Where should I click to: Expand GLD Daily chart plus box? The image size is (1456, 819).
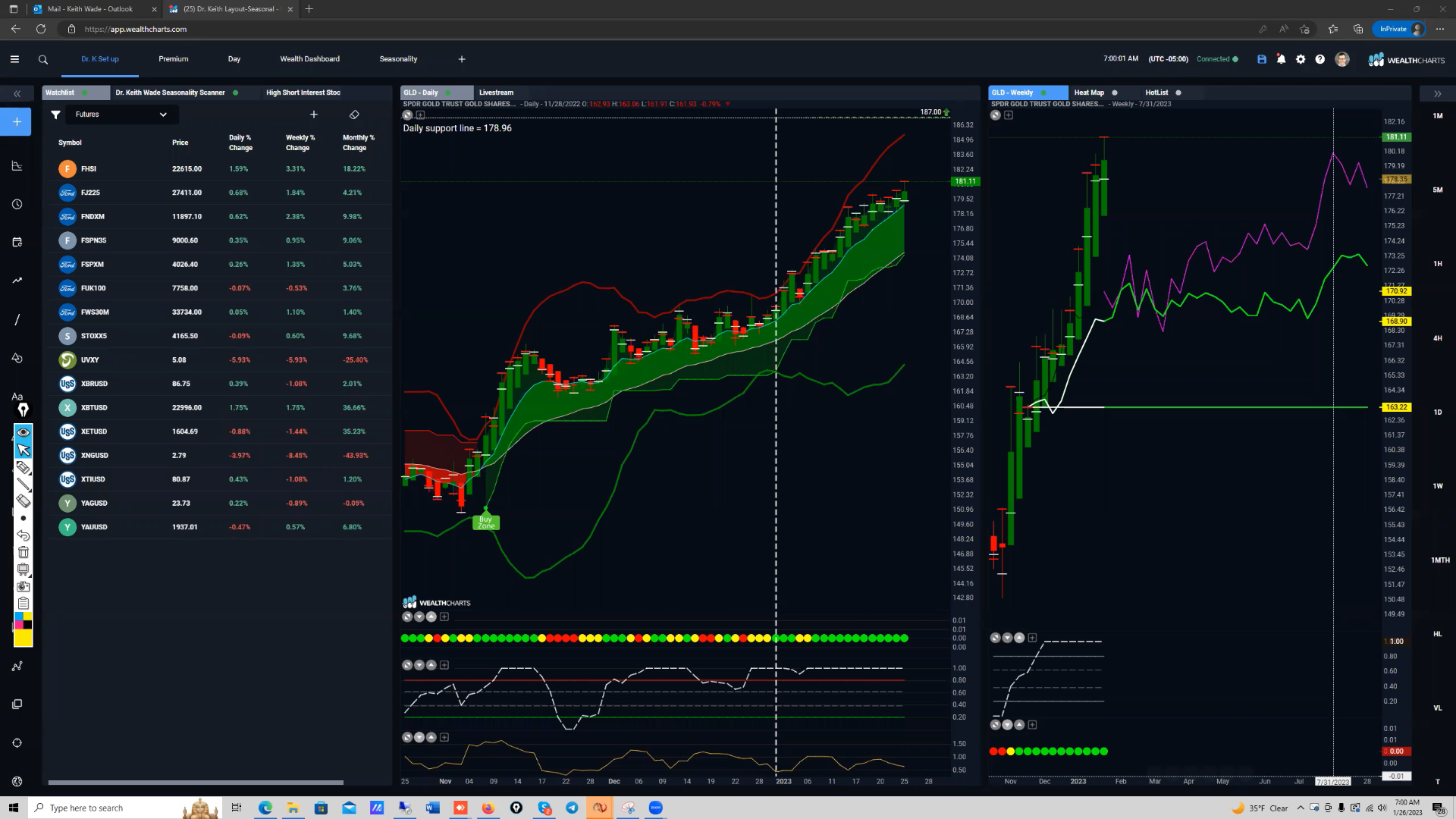coord(421,115)
